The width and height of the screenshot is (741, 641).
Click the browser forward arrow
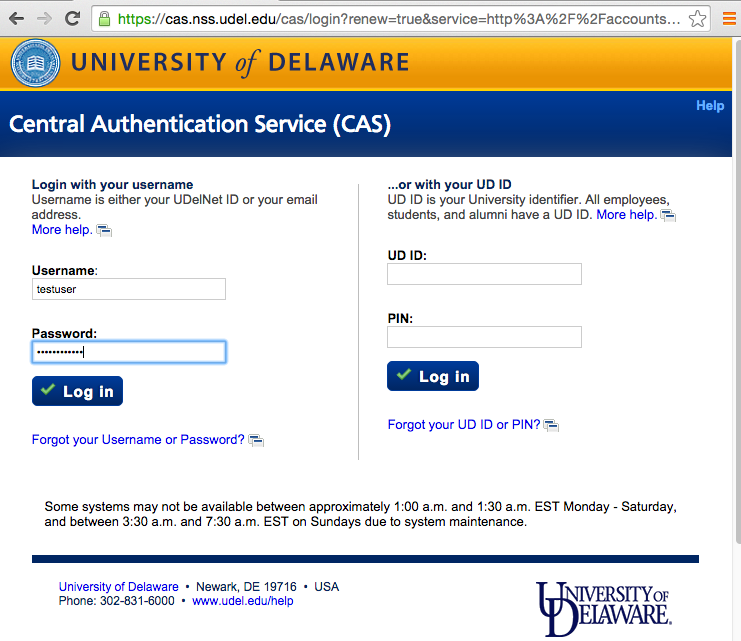point(44,18)
